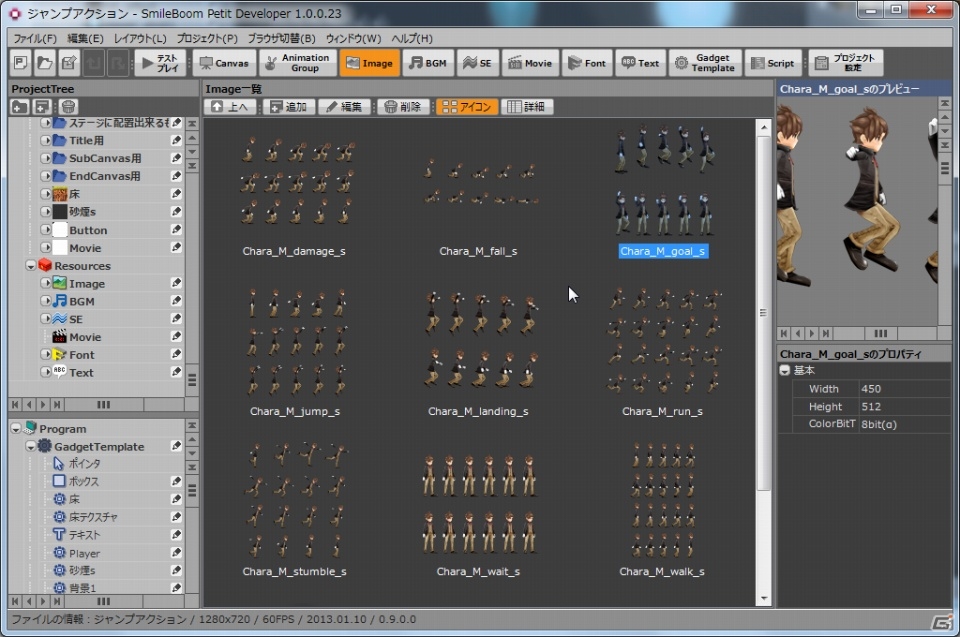Open the SE sound effects section
The height and width of the screenshot is (637, 960).
pyautogui.click(x=477, y=63)
